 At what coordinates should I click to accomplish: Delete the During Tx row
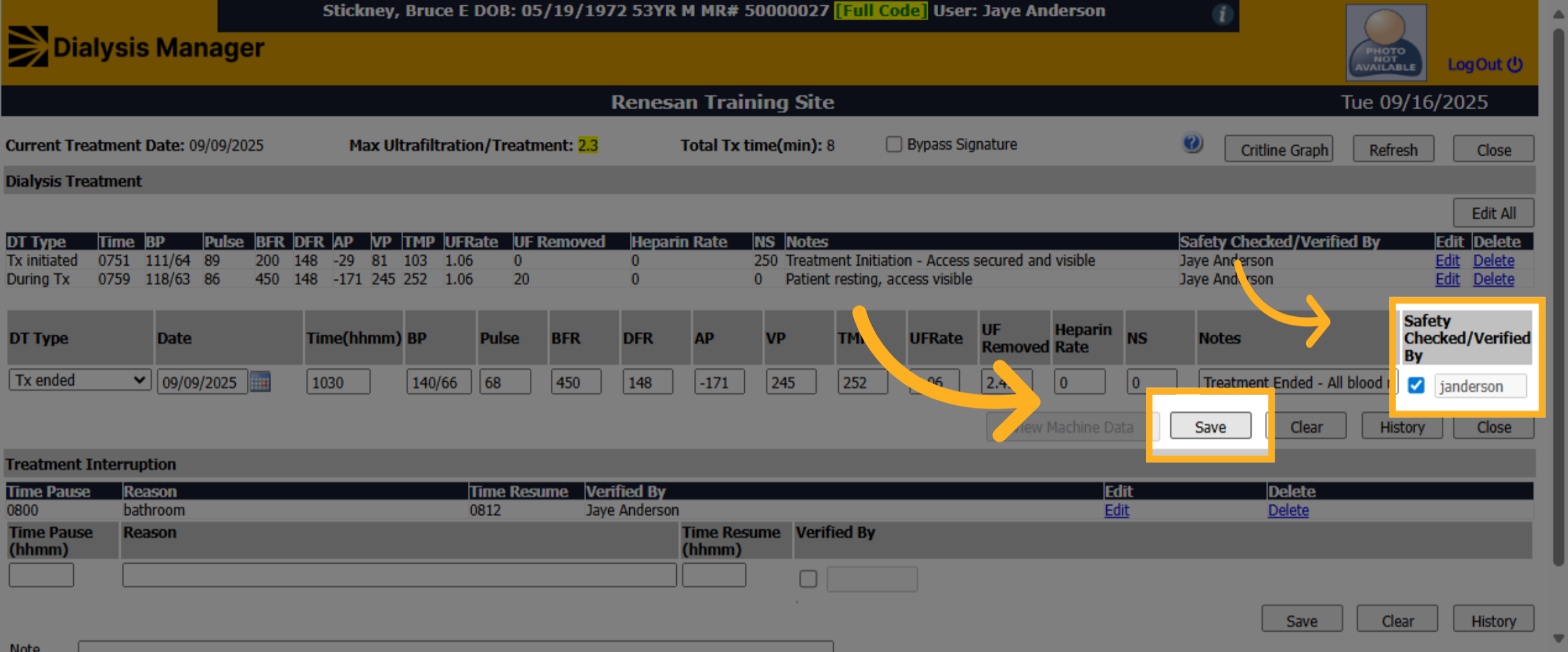point(1494,280)
